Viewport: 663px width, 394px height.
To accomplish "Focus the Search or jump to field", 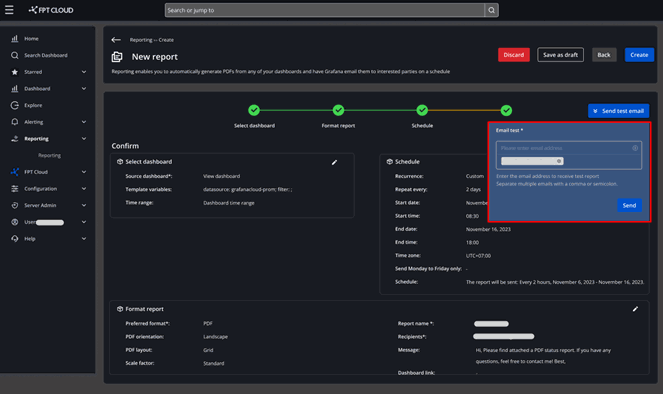I will pyautogui.click(x=325, y=10).
